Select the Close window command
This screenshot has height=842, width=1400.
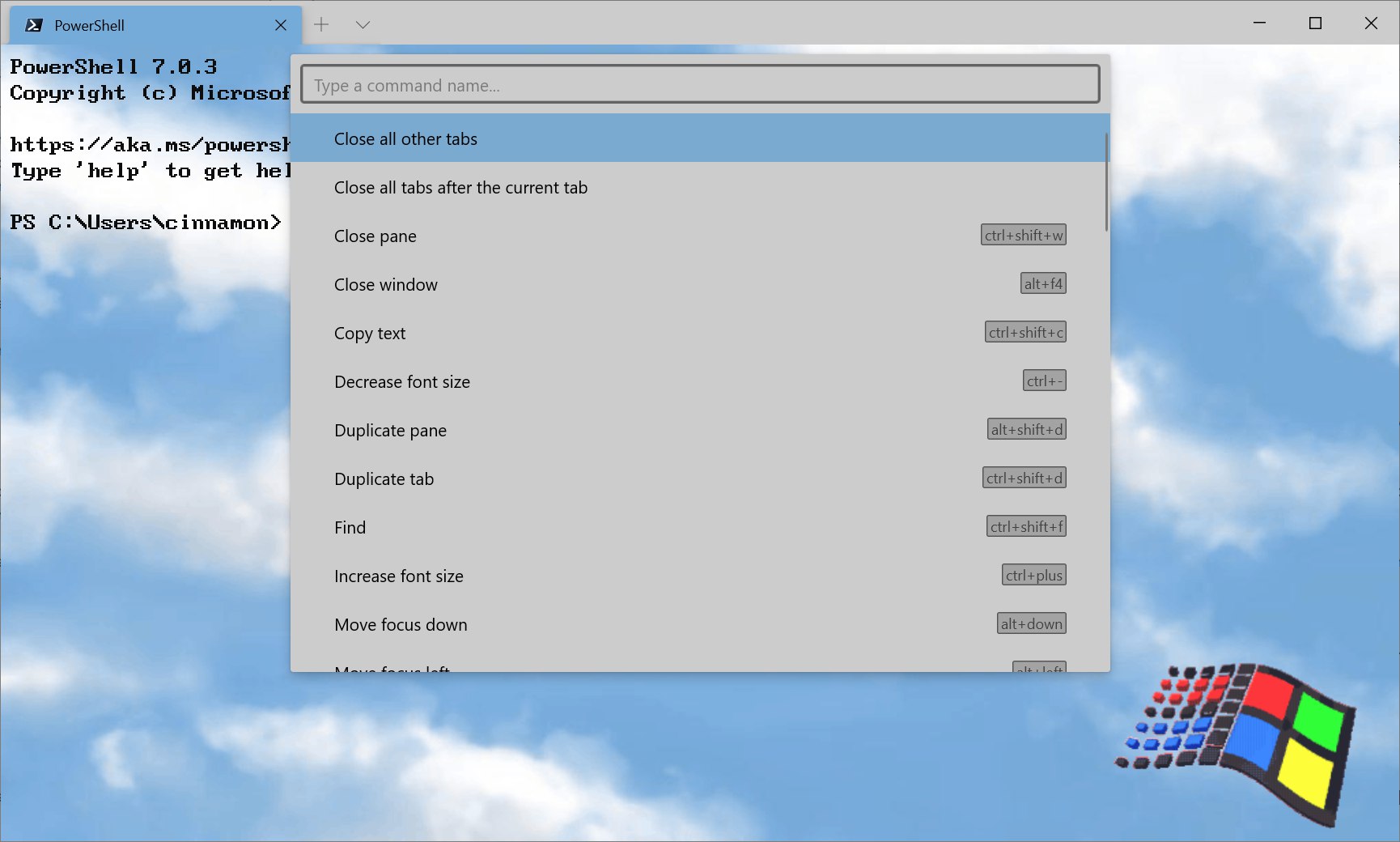(700, 284)
